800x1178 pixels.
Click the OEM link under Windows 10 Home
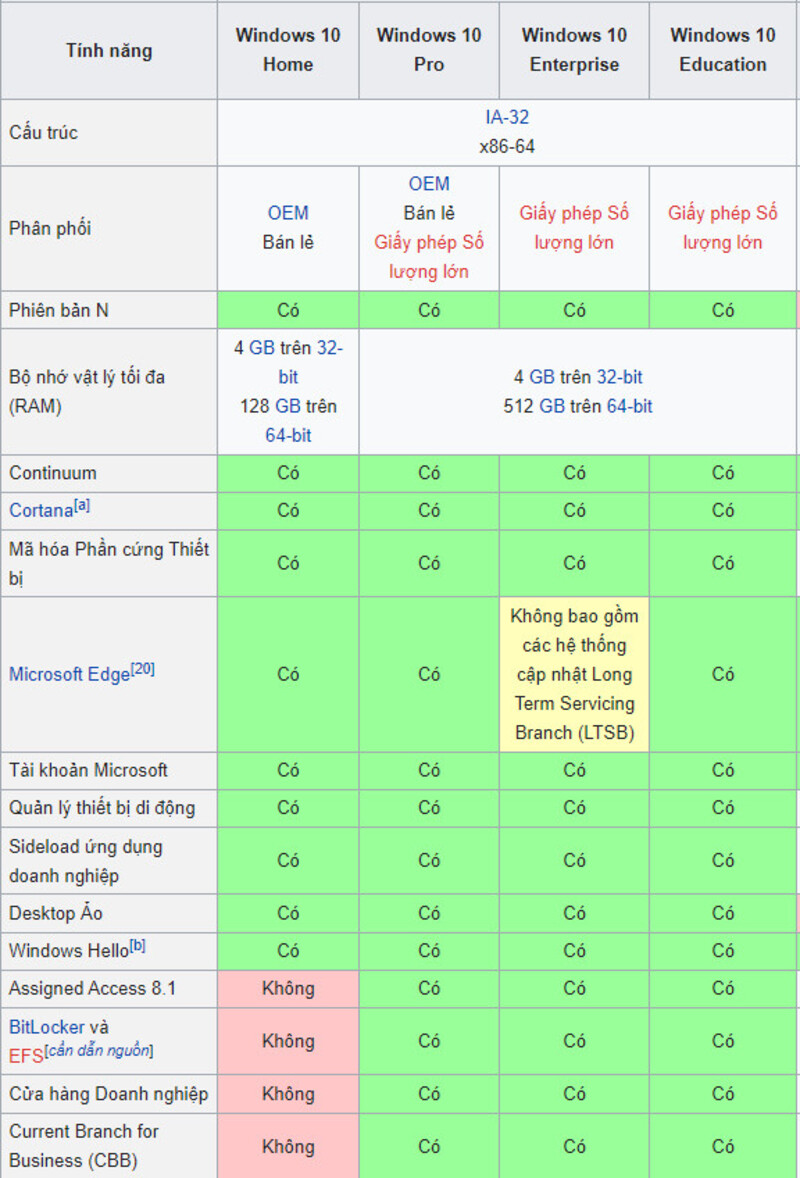(x=288, y=213)
